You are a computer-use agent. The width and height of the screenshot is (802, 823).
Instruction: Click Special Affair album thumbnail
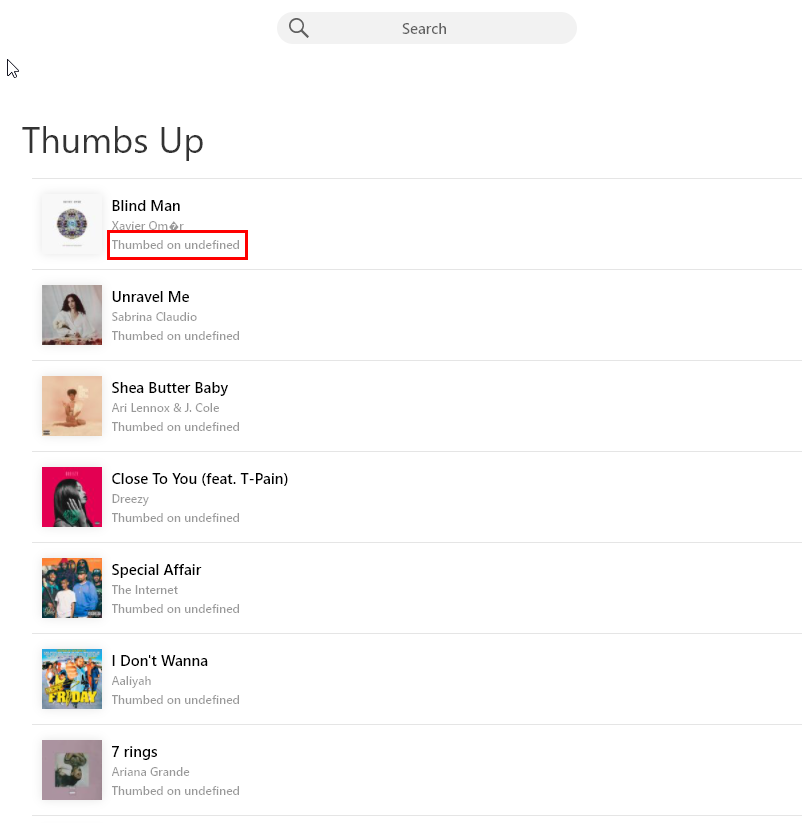coord(72,588)
